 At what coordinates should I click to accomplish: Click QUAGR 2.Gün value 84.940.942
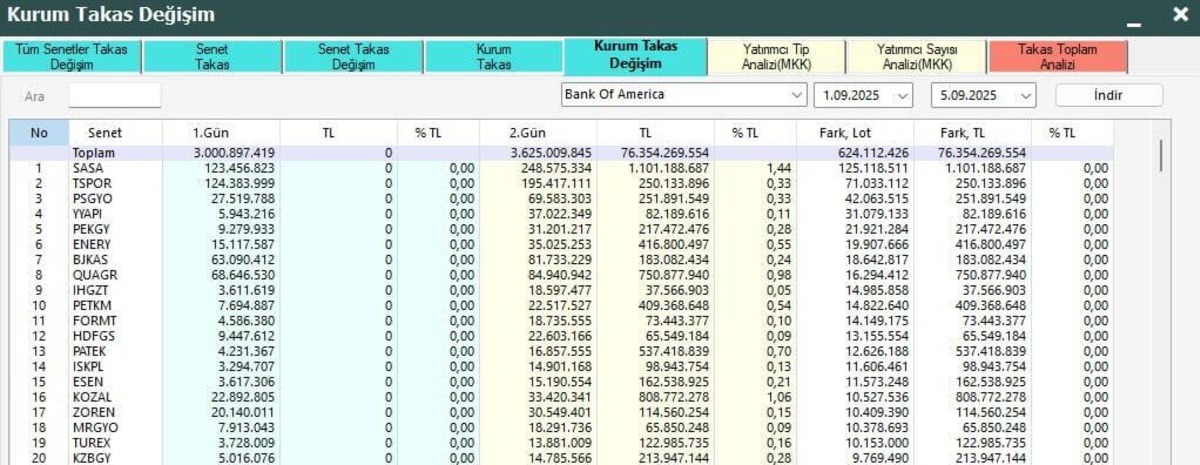pyautogui.click(x=559, y=275)
